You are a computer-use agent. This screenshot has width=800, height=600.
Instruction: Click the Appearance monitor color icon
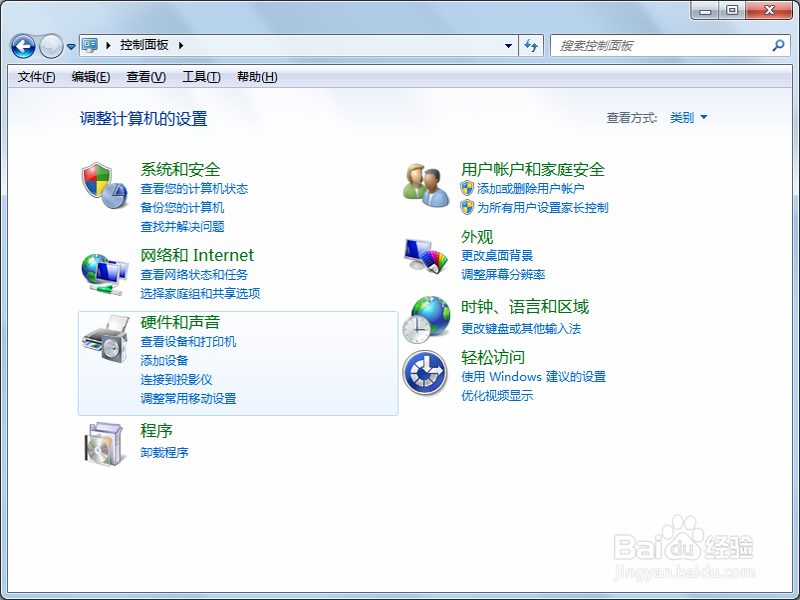pyautogui.click(x=426, y=256)
